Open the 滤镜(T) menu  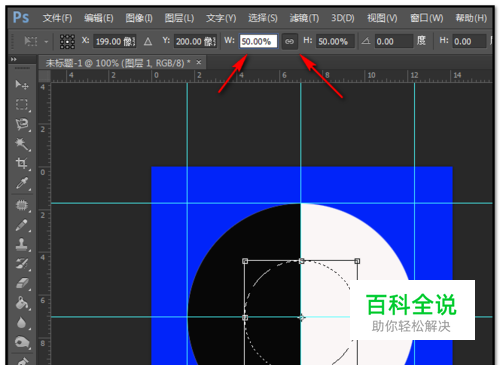(304, 18)
